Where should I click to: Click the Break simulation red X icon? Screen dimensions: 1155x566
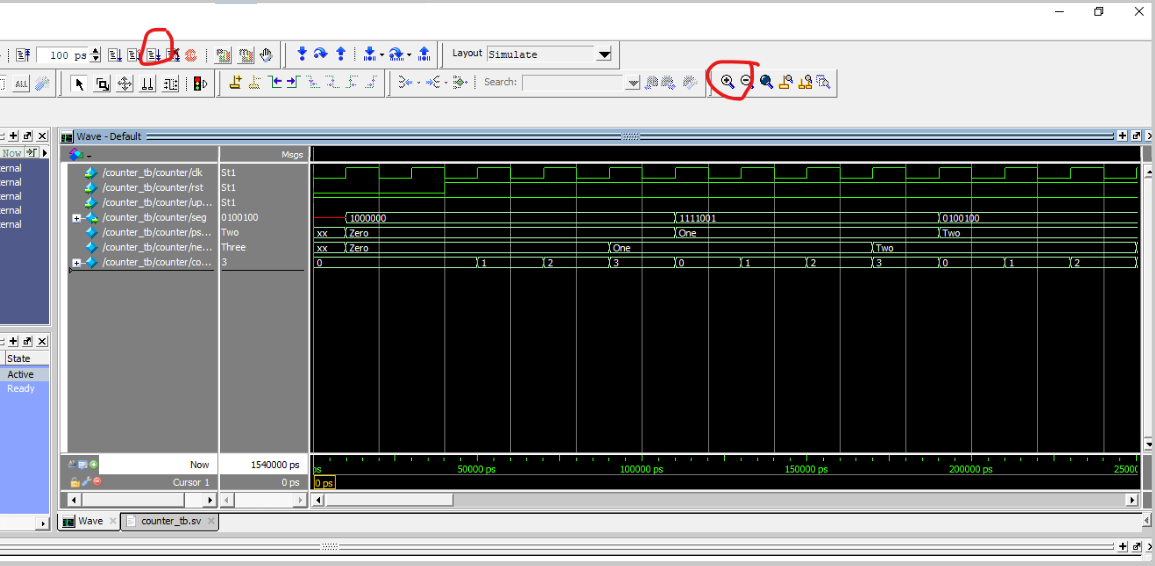[174, 55]
